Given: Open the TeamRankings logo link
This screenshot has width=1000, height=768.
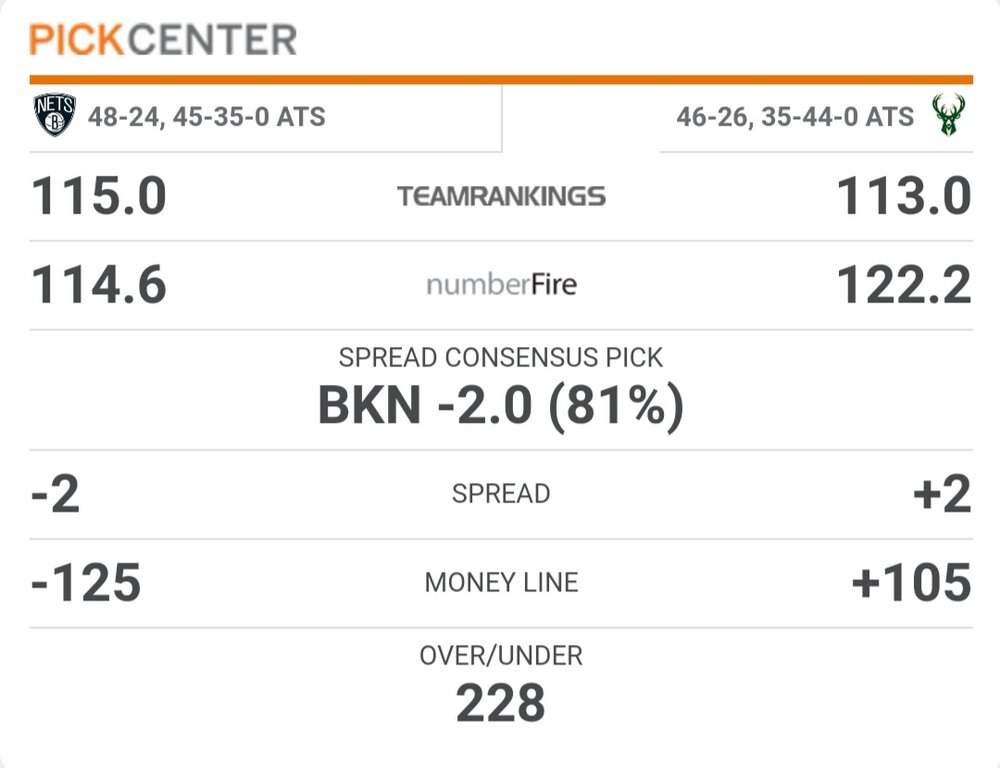Looking at the screenshot, I should [x=501, y=196].
